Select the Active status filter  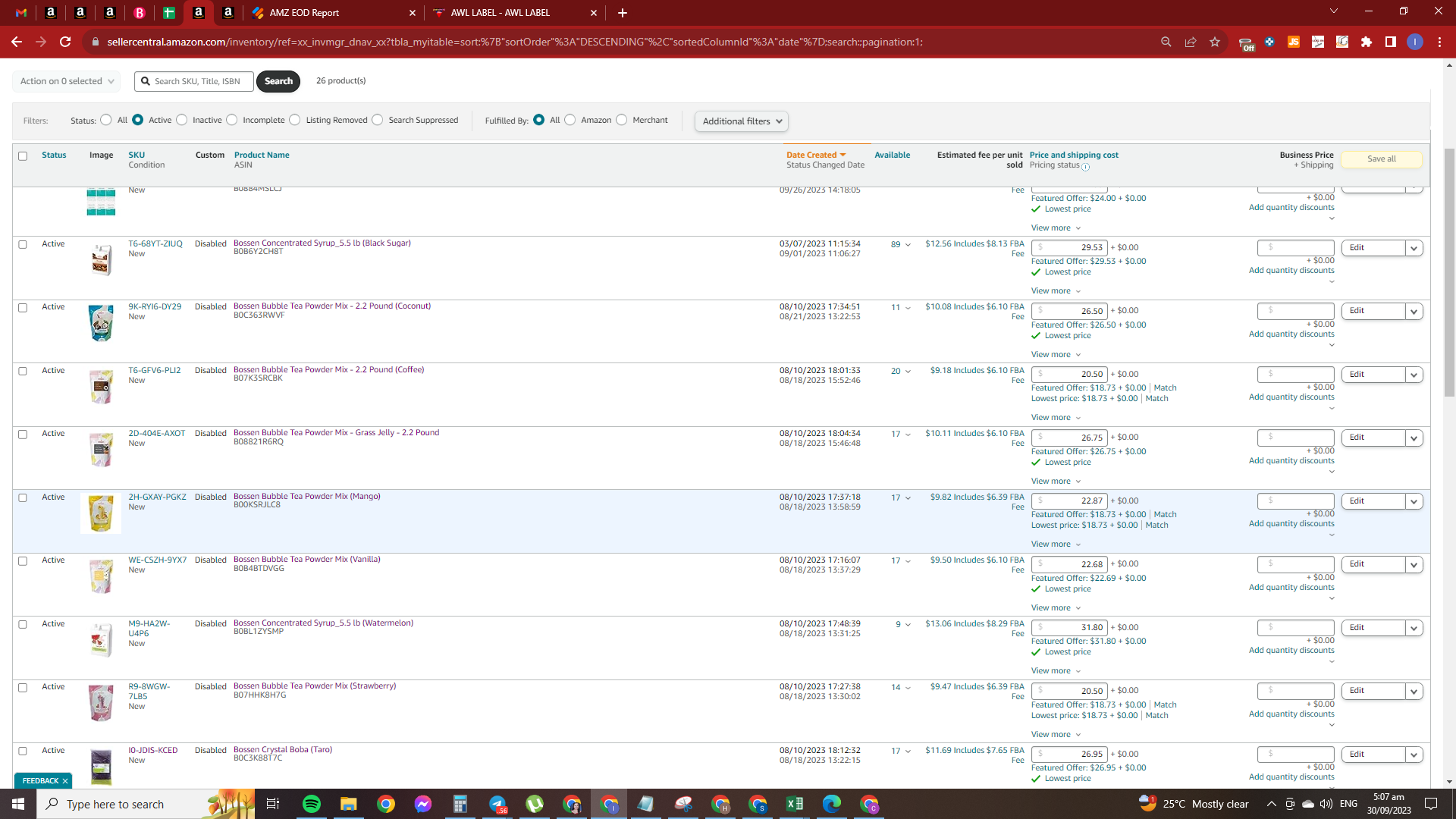pos(138,120)
